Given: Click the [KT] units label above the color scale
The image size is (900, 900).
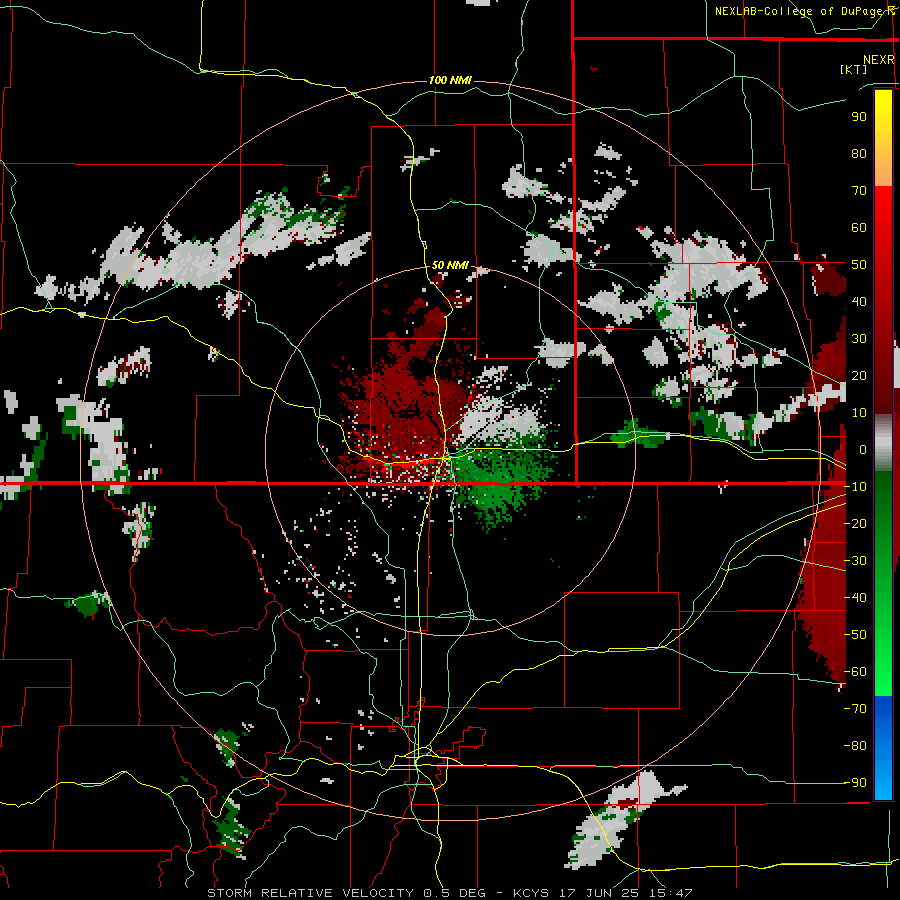Looking at the screenshot, I should point(853,69).
